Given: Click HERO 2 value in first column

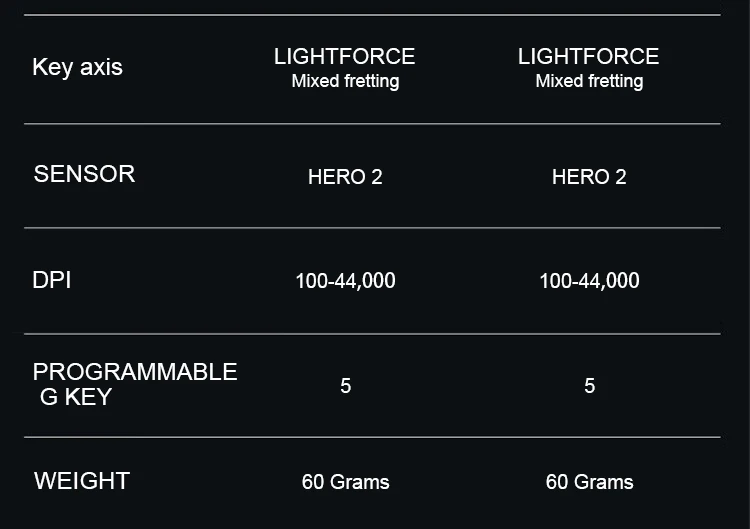Looking at the screenshot, I should point(345,177).
